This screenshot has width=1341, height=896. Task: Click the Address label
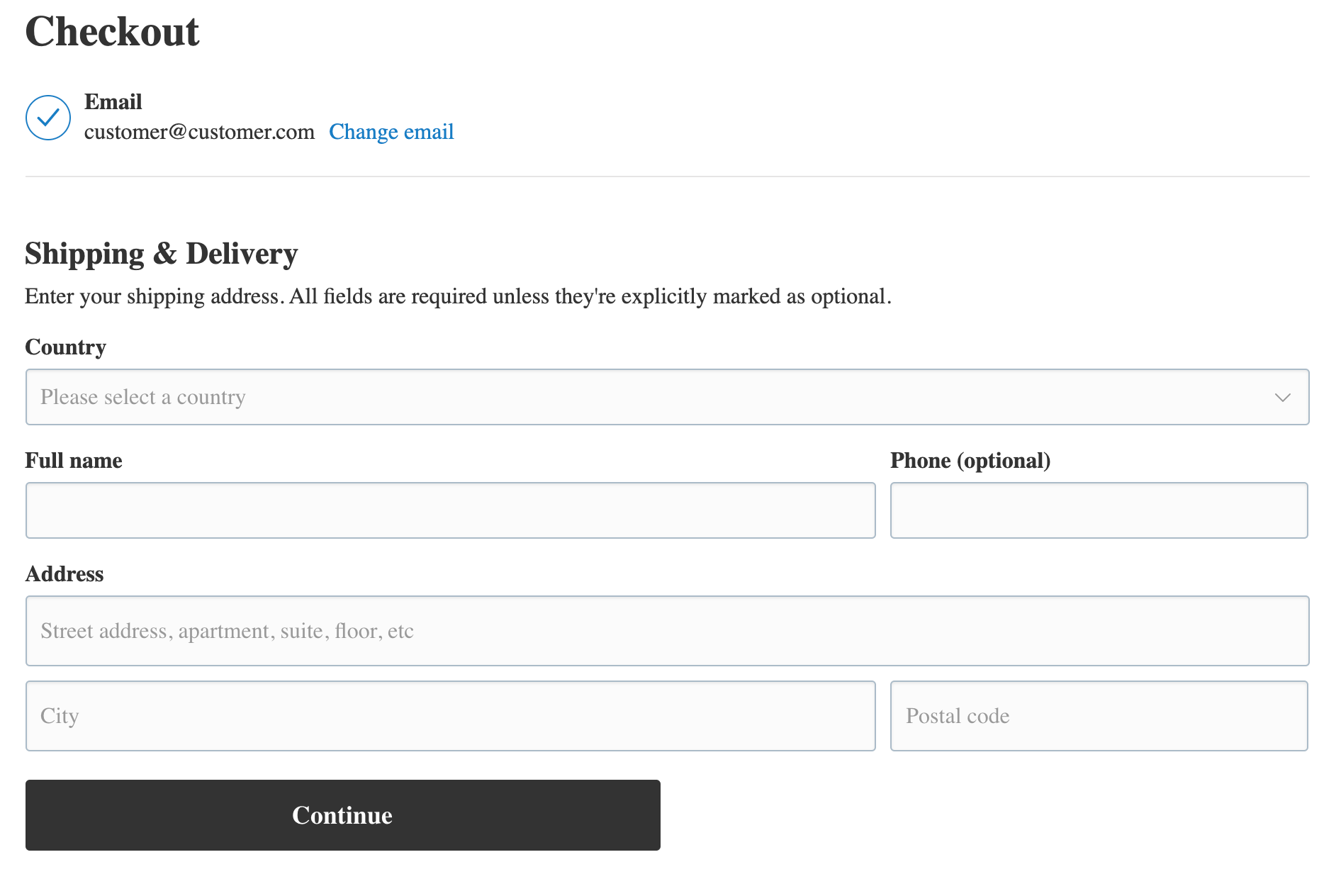click(64, 574)
